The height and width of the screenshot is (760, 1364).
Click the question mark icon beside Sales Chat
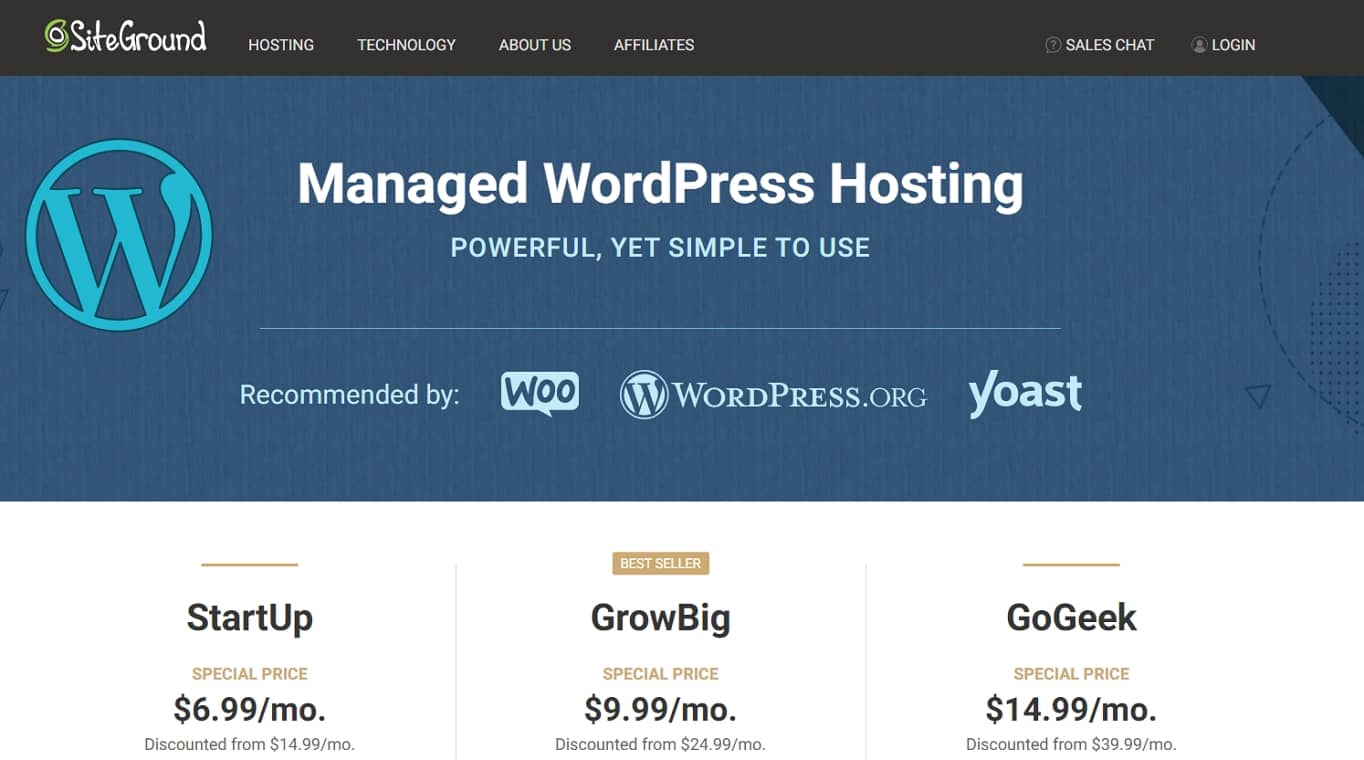pyautogui.click(x=1053, y=45)
